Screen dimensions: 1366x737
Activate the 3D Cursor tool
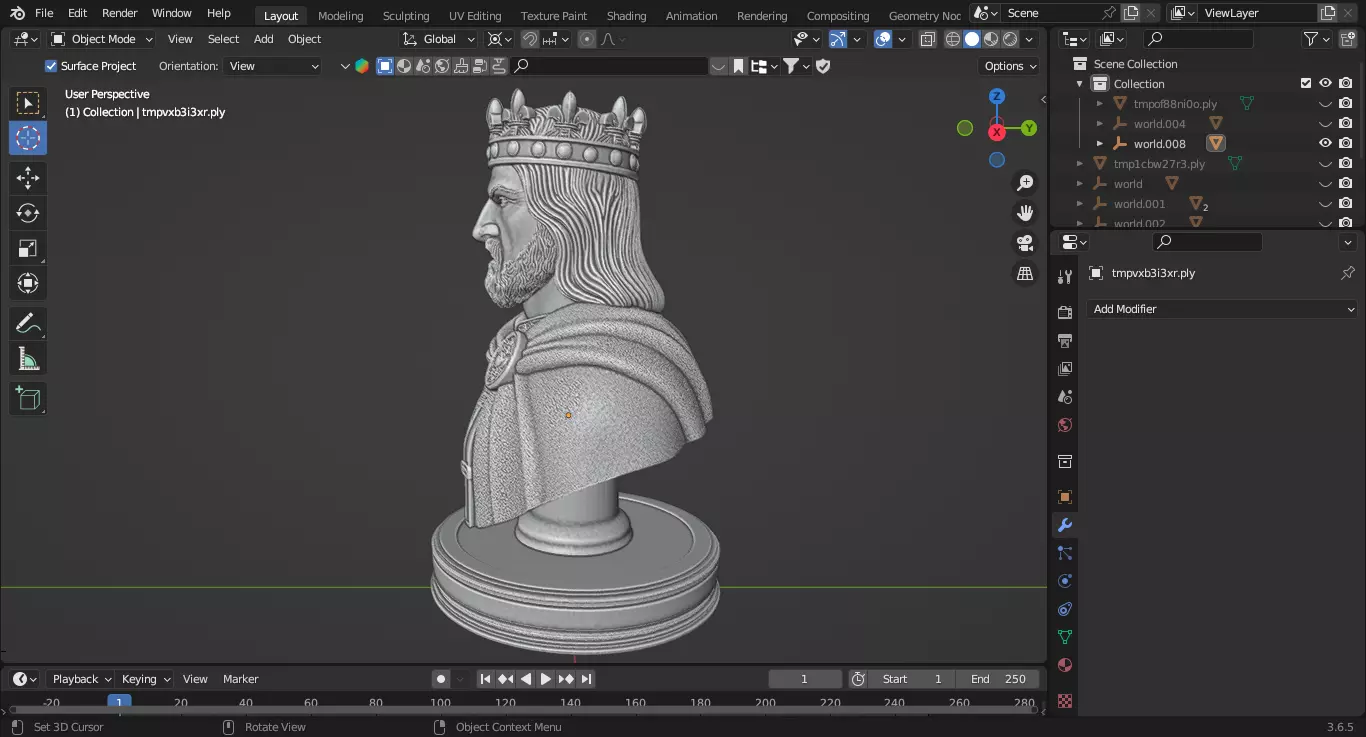tap(28, 138)
